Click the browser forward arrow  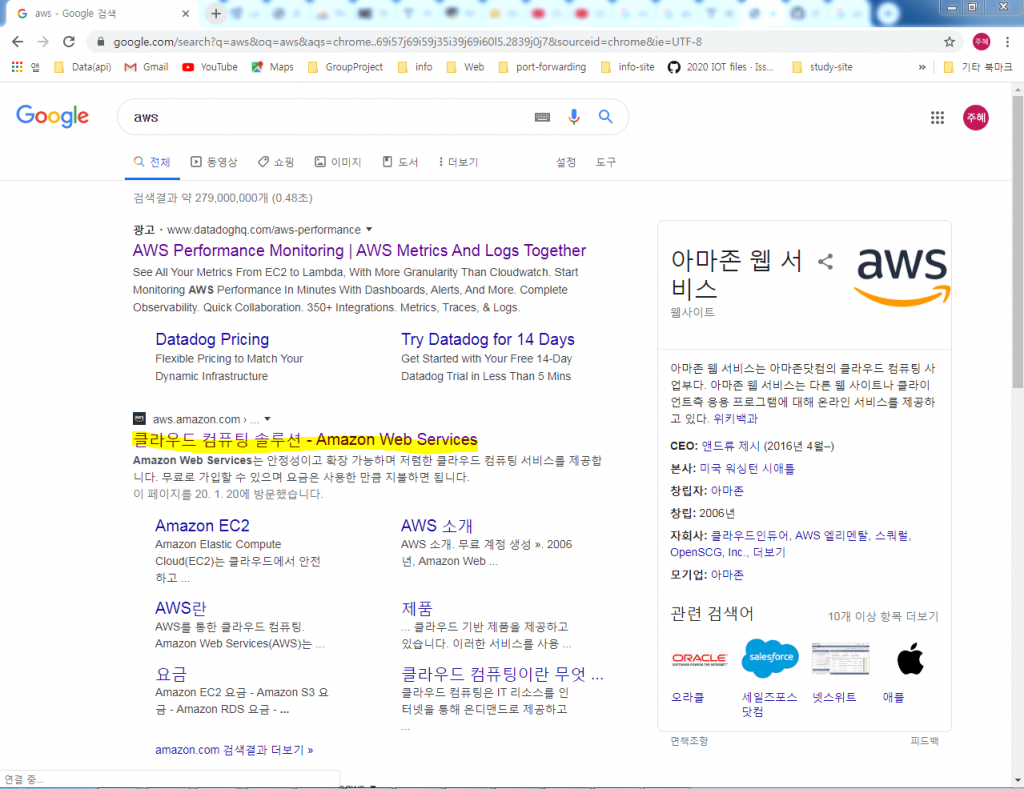43,42
